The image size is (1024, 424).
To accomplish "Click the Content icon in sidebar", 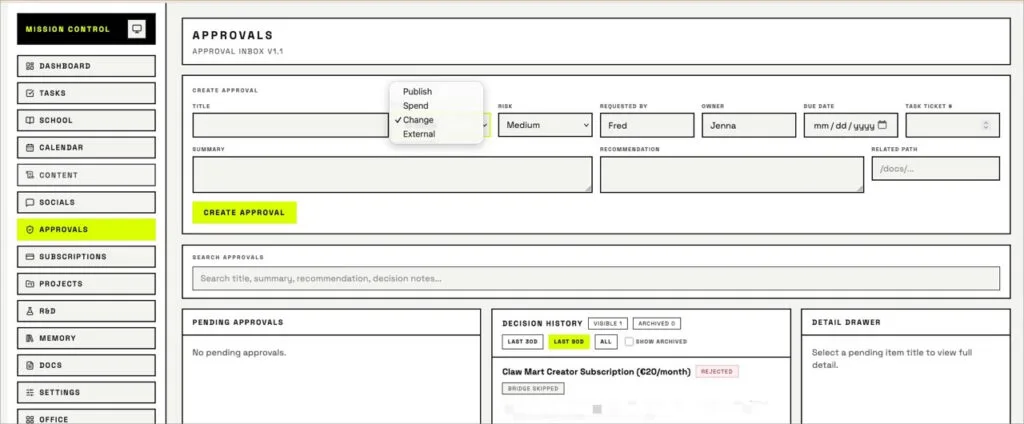I will [x=29, y=175].
